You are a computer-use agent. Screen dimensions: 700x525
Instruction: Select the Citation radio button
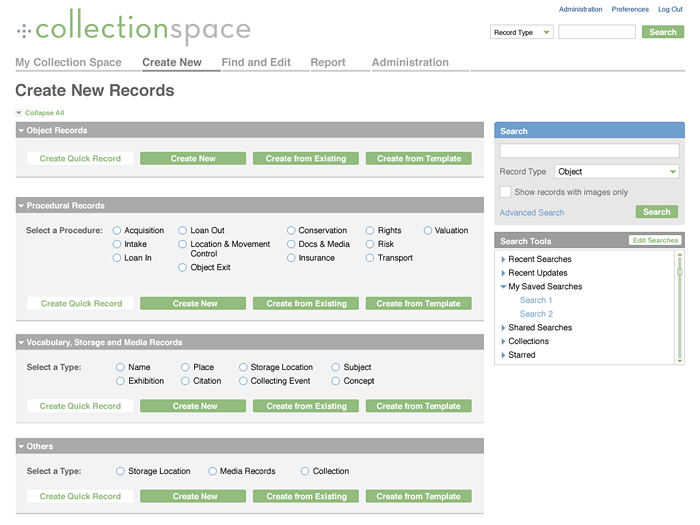point(185,381)
